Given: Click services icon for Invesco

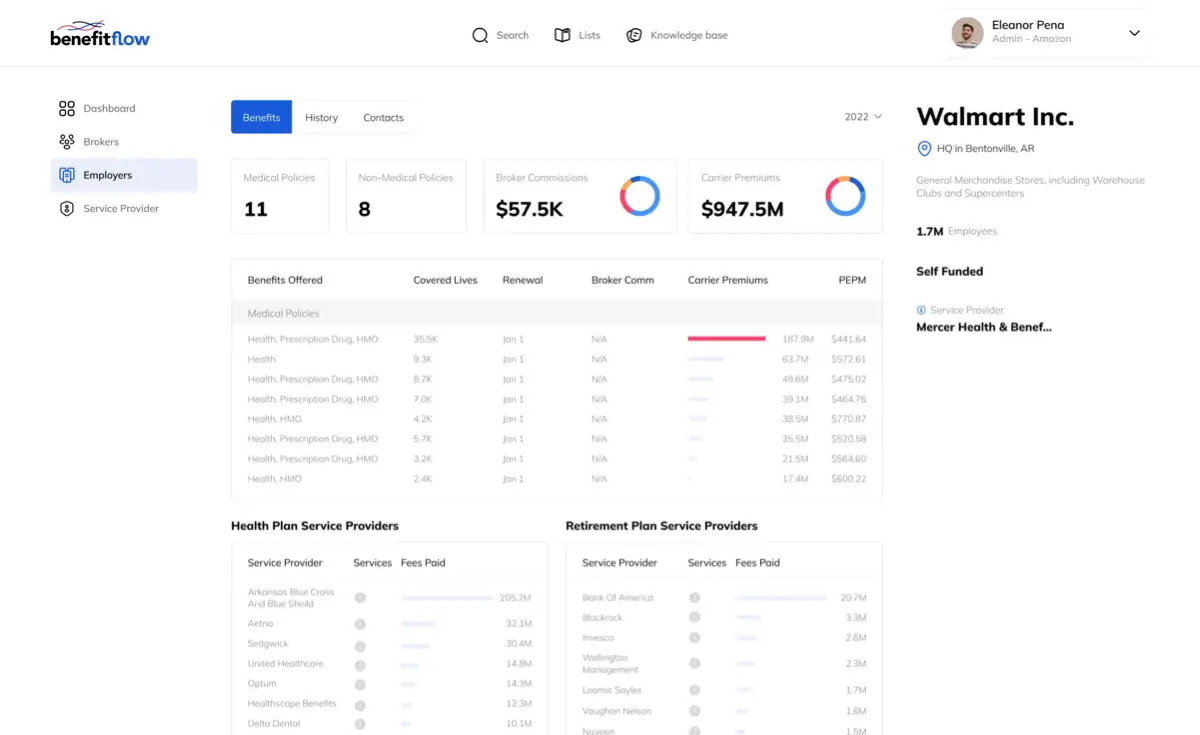Looking at the screenshot, I should click(x=694, y=638).
